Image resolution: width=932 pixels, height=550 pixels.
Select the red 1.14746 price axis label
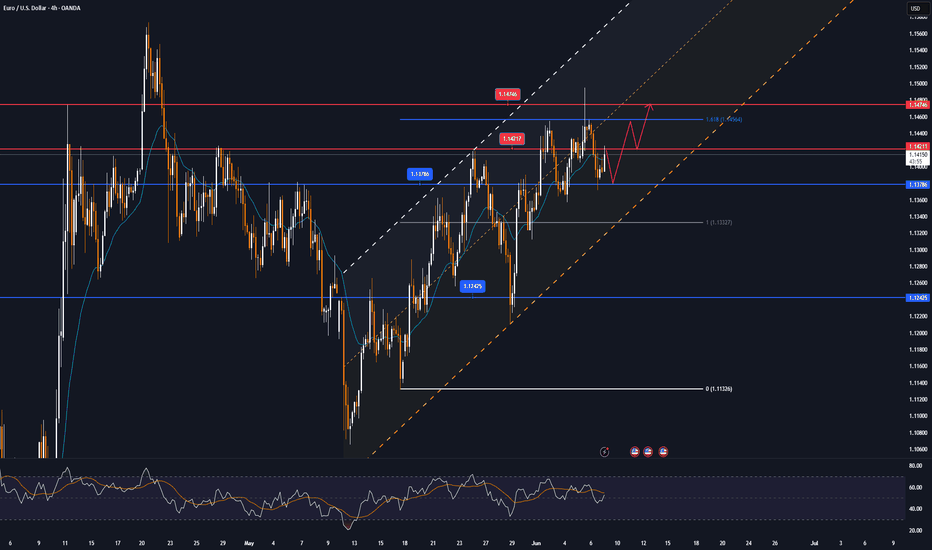coord(918,105)
